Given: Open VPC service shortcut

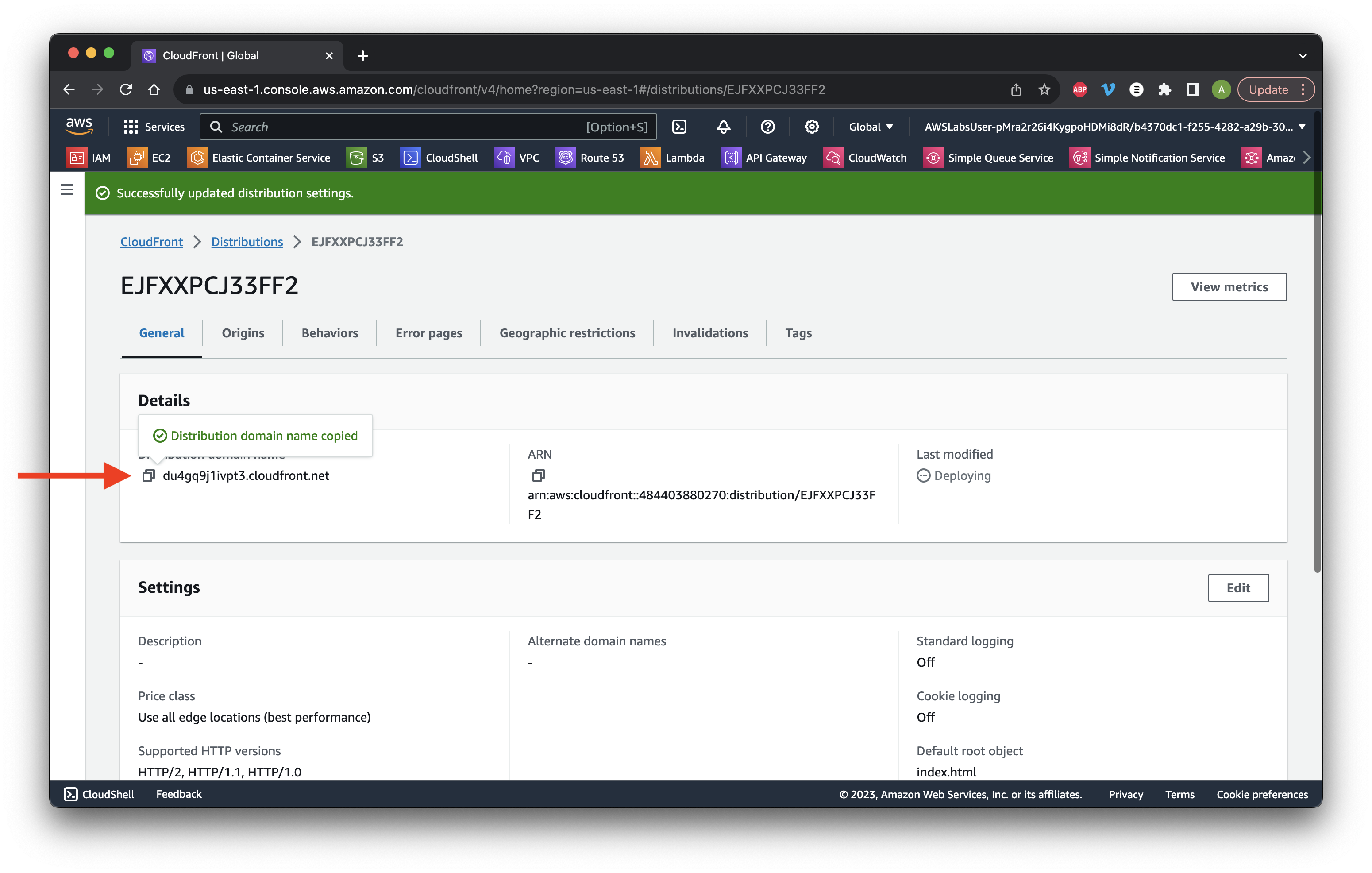Looking at the screenshot, I should pos(517,158).
